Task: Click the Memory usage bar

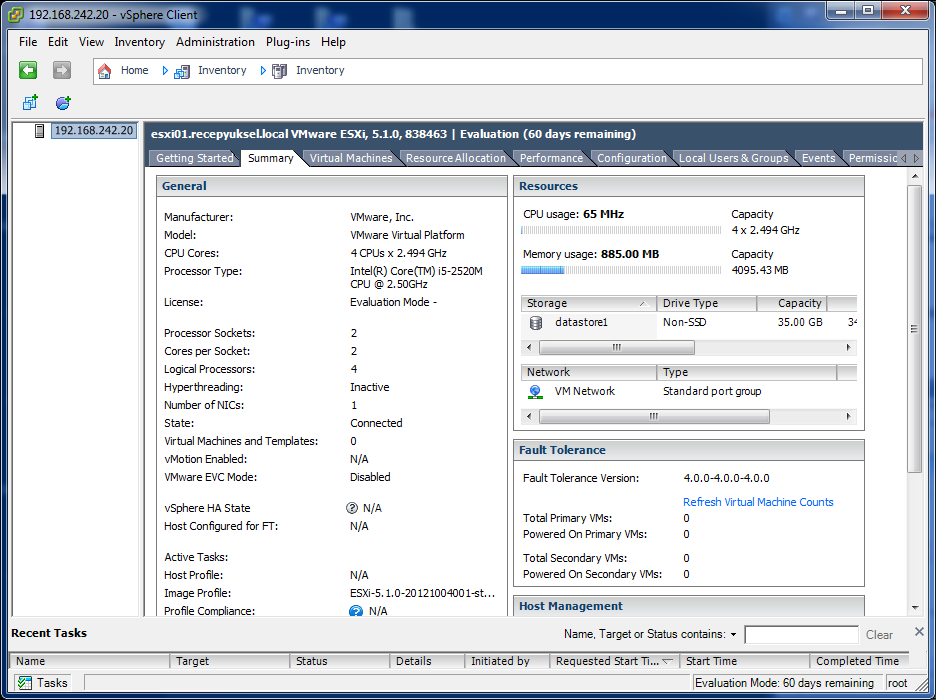Action: (621, 270)
